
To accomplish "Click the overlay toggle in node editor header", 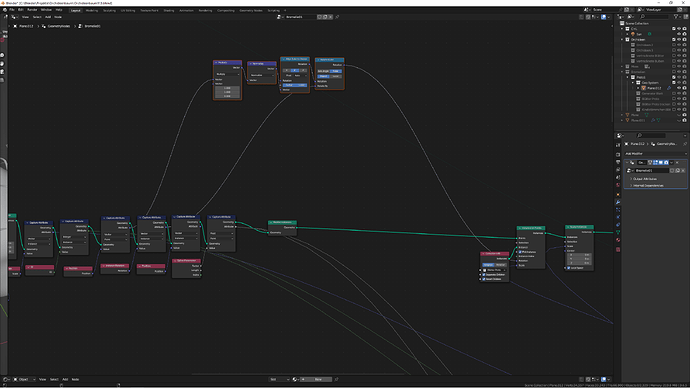I will pyautogui.click(x=603, y=17).
